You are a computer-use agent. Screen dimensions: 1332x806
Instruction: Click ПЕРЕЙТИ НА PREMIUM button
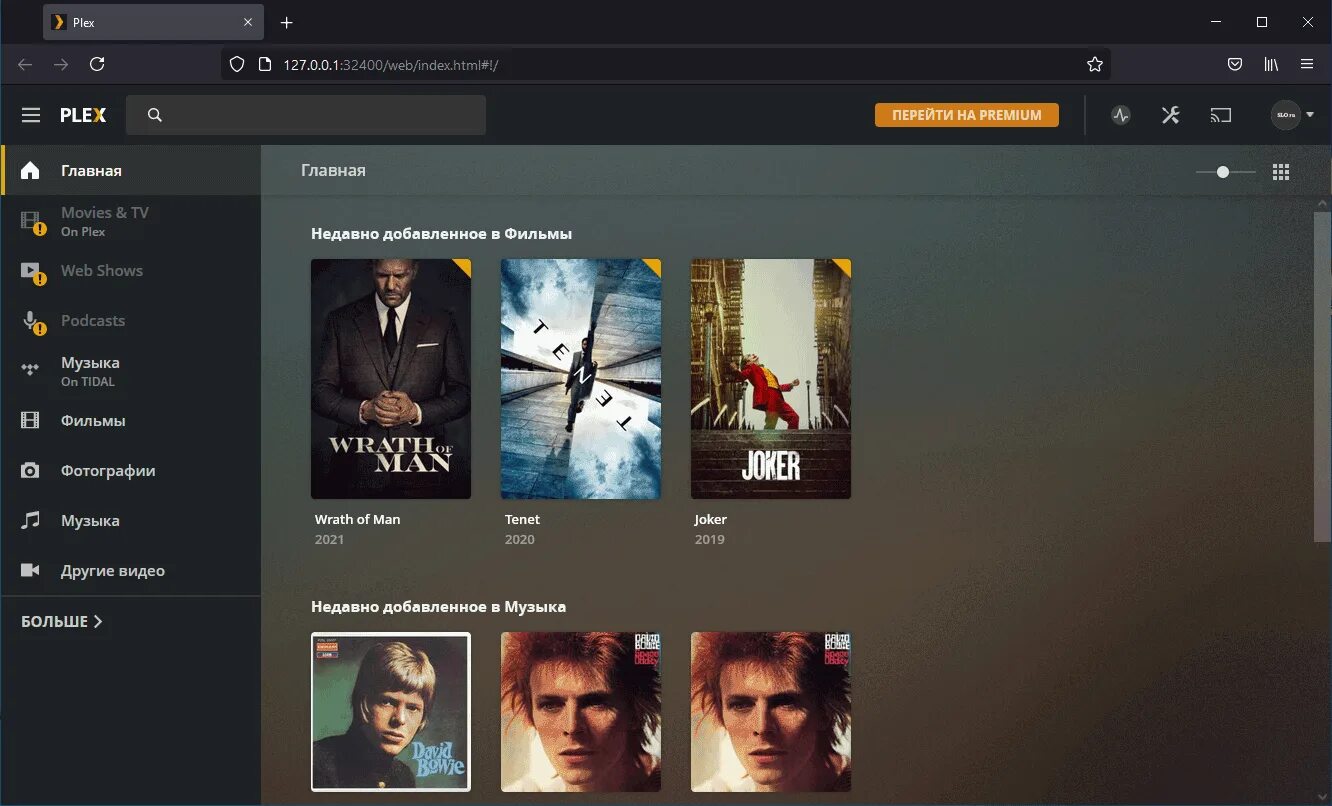tap(967, 115)
